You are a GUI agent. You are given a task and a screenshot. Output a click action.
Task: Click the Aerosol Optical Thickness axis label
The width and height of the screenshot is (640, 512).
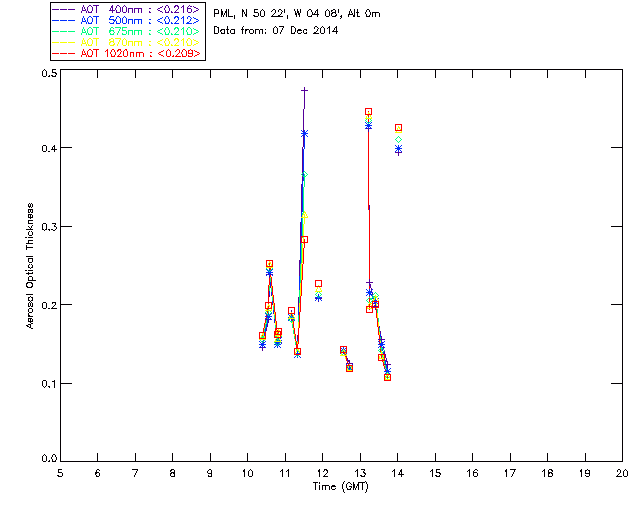pos(30,266)
